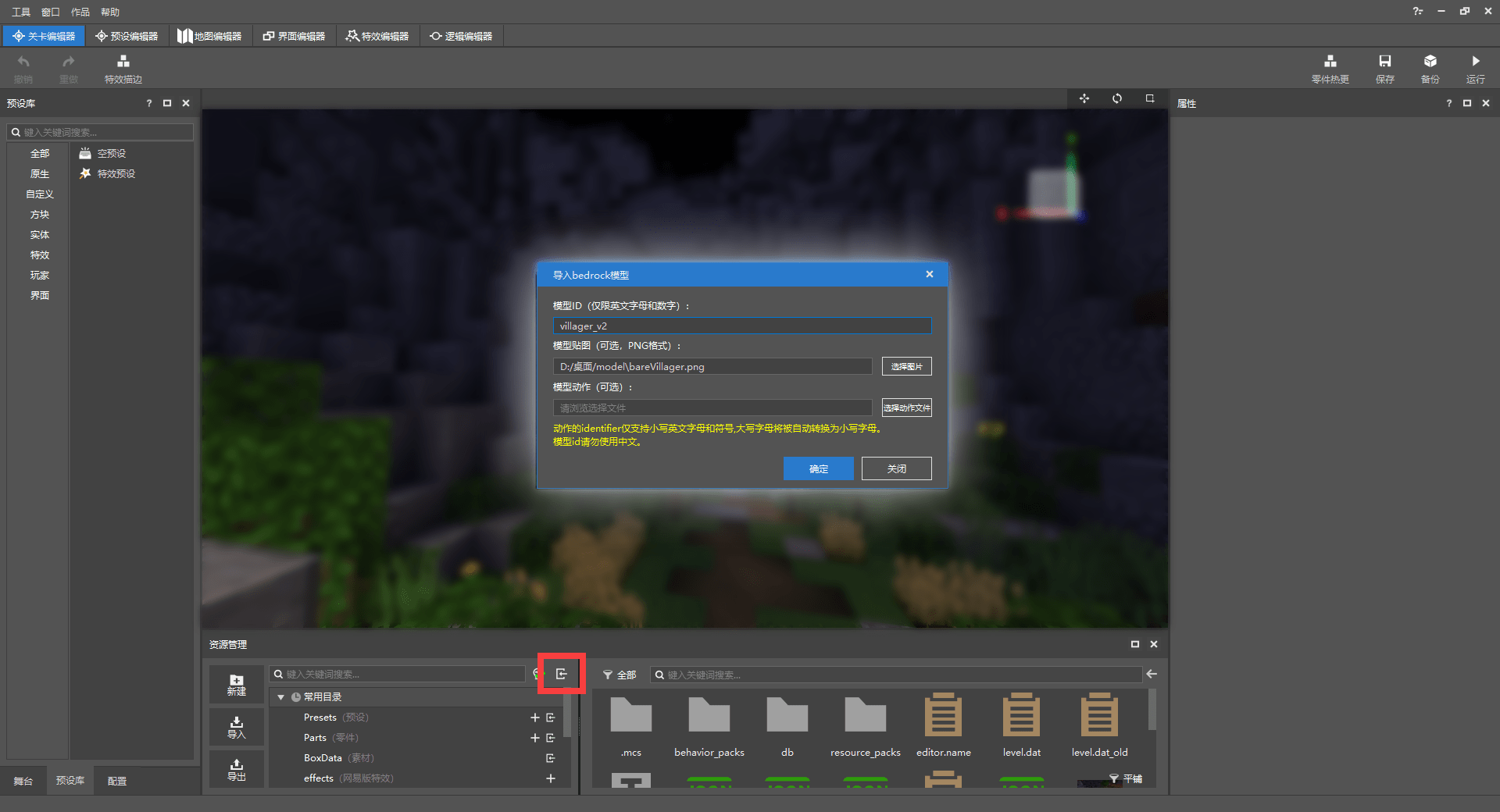Select the 实体 category in 预设库
Screen dimensions: 1500x812
[x=39, y=234]
